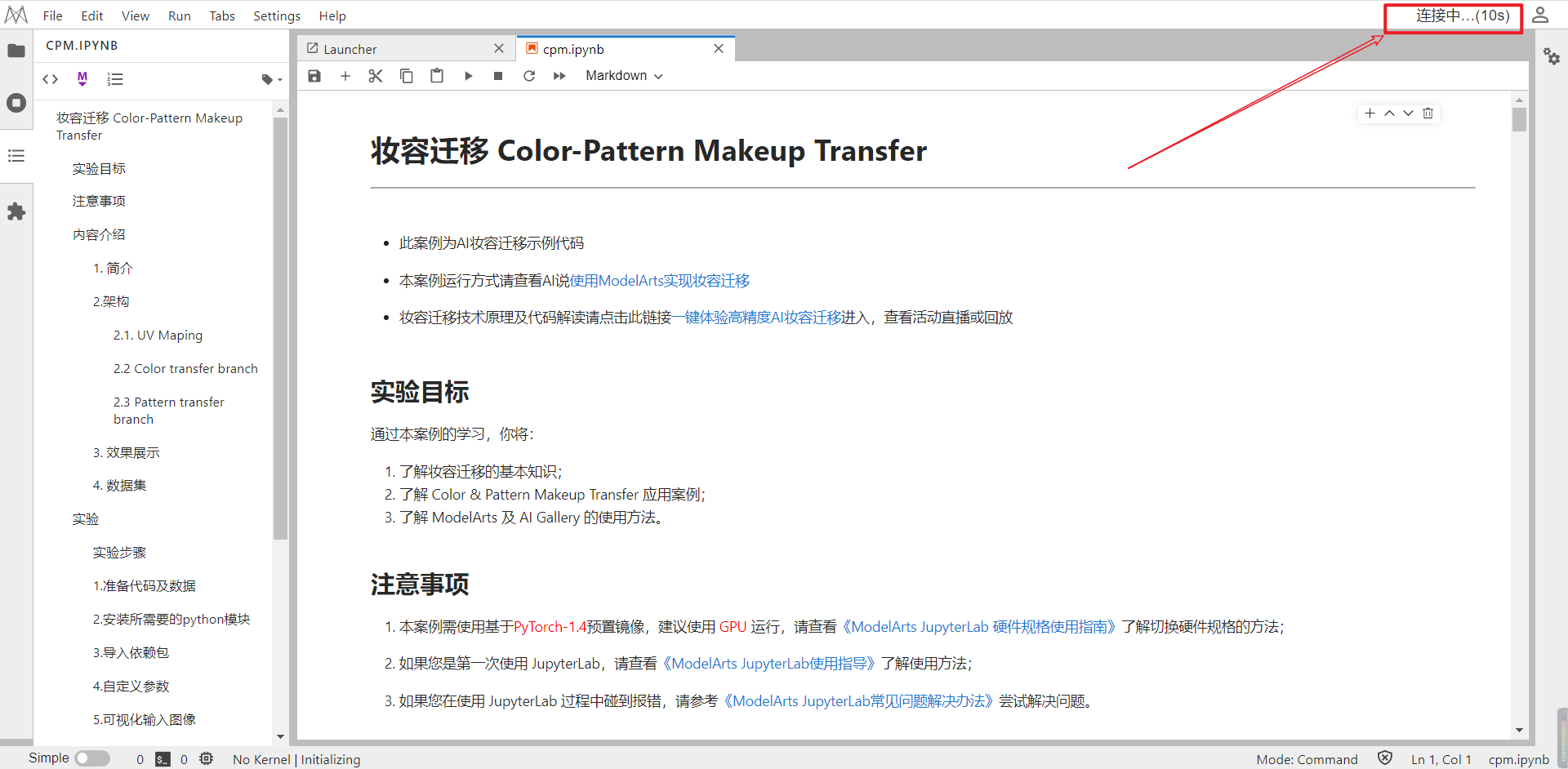Open the View menu
The image size is (1568, 769).
point(136,16)
